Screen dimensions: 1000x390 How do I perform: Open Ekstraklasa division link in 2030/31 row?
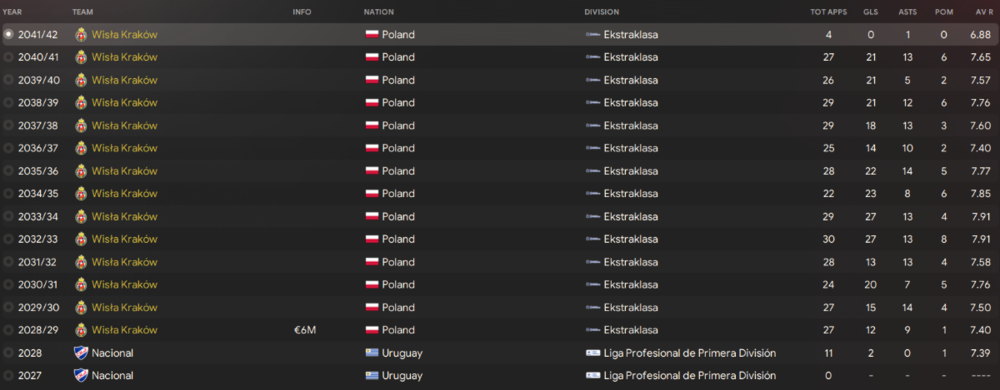631,285
